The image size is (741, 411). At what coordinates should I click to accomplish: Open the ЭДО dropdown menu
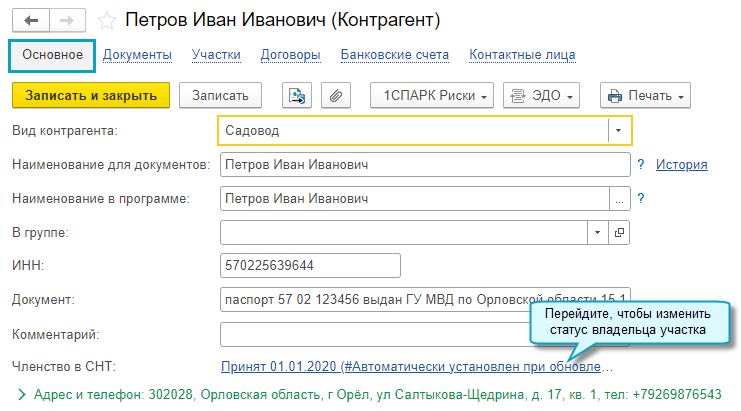pyautogui.click(x=542, y=95)
